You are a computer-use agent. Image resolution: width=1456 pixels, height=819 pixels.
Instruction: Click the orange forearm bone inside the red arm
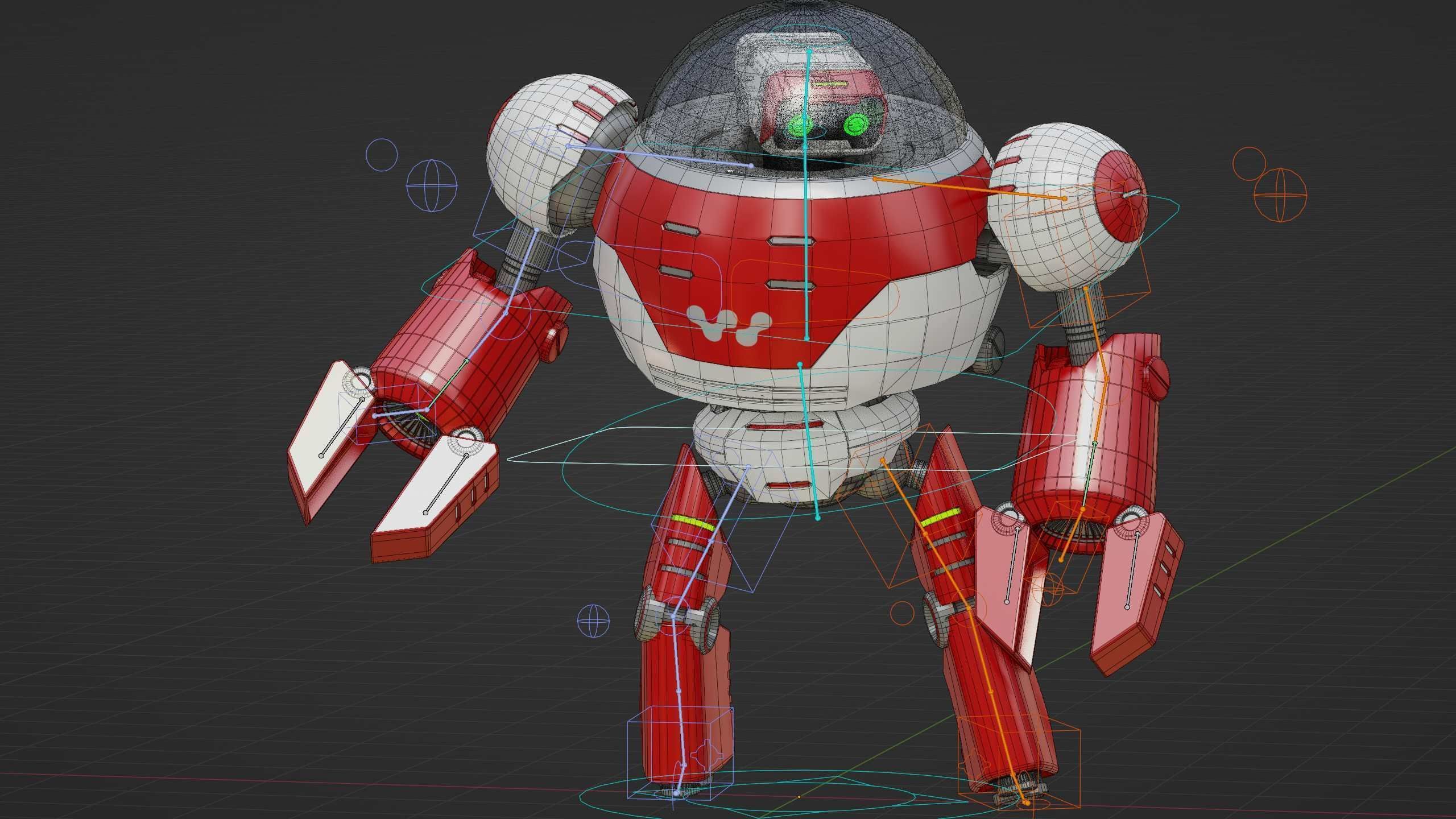pyautogui.click(x=1101, y=410)
